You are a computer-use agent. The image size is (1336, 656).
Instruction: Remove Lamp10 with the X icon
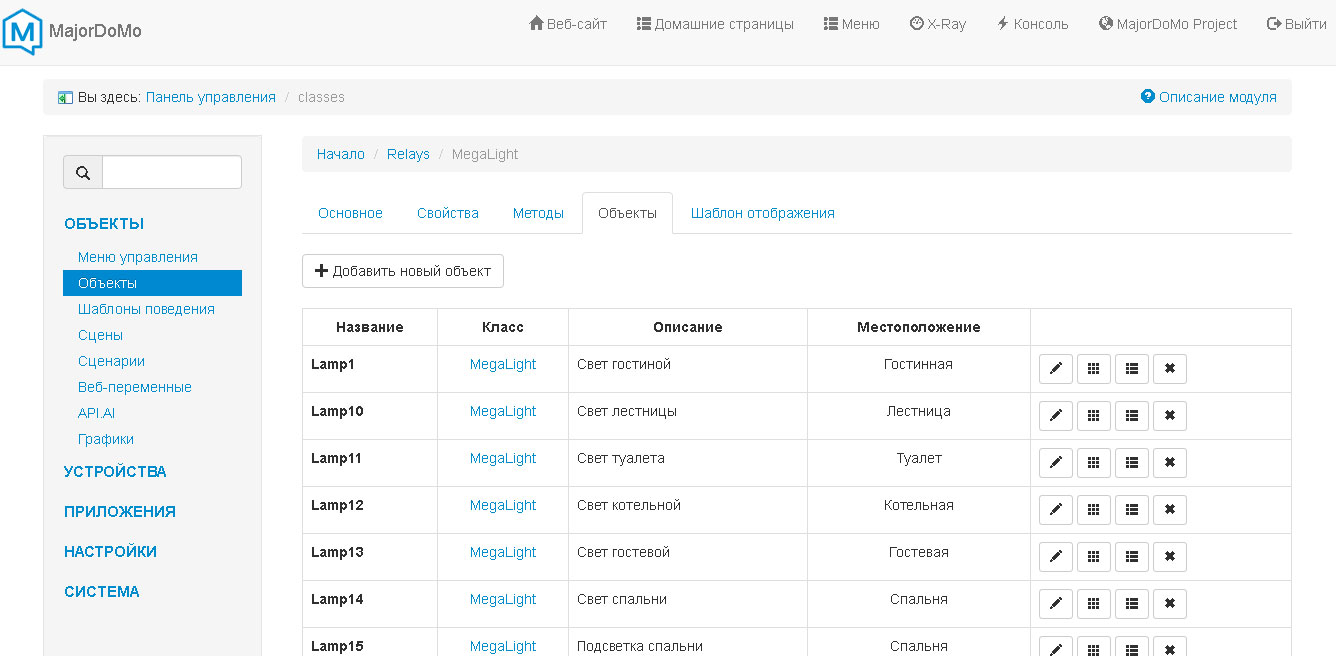point(1169,416)
